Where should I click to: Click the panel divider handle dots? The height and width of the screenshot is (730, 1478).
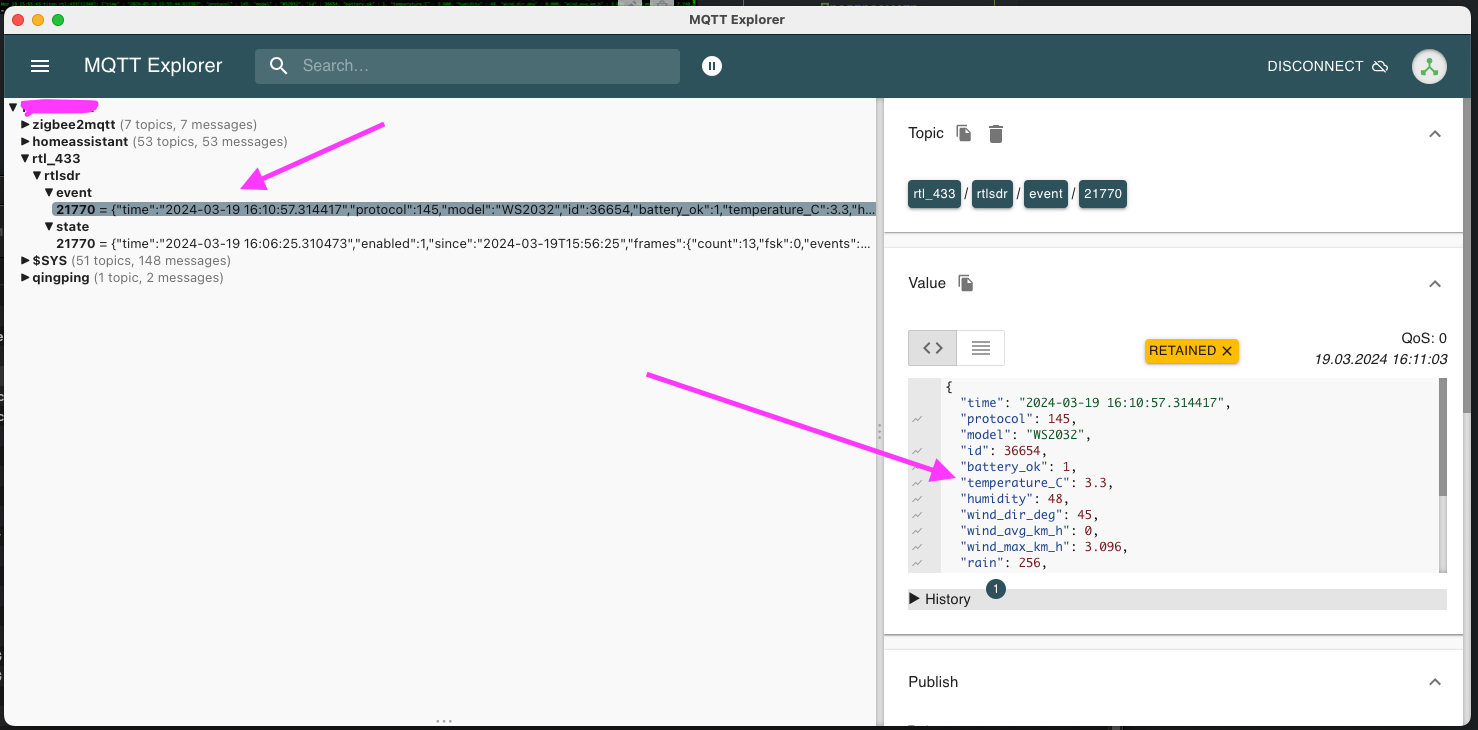pyautogui.click(x=879, y=432)
